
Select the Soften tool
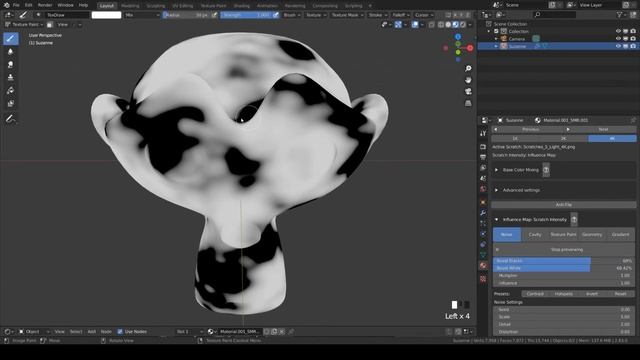click(x=11, y=51)
